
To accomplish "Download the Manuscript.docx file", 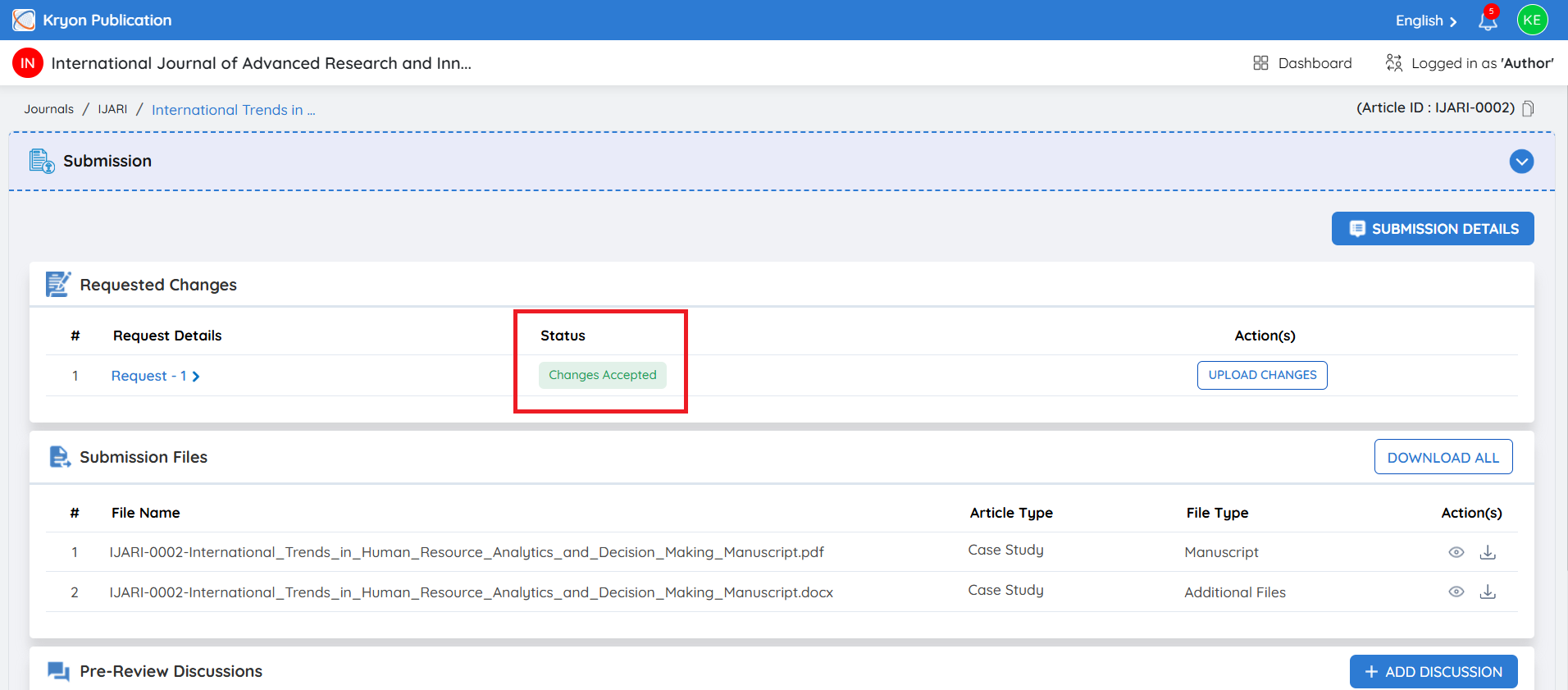I will (1488, 592).
